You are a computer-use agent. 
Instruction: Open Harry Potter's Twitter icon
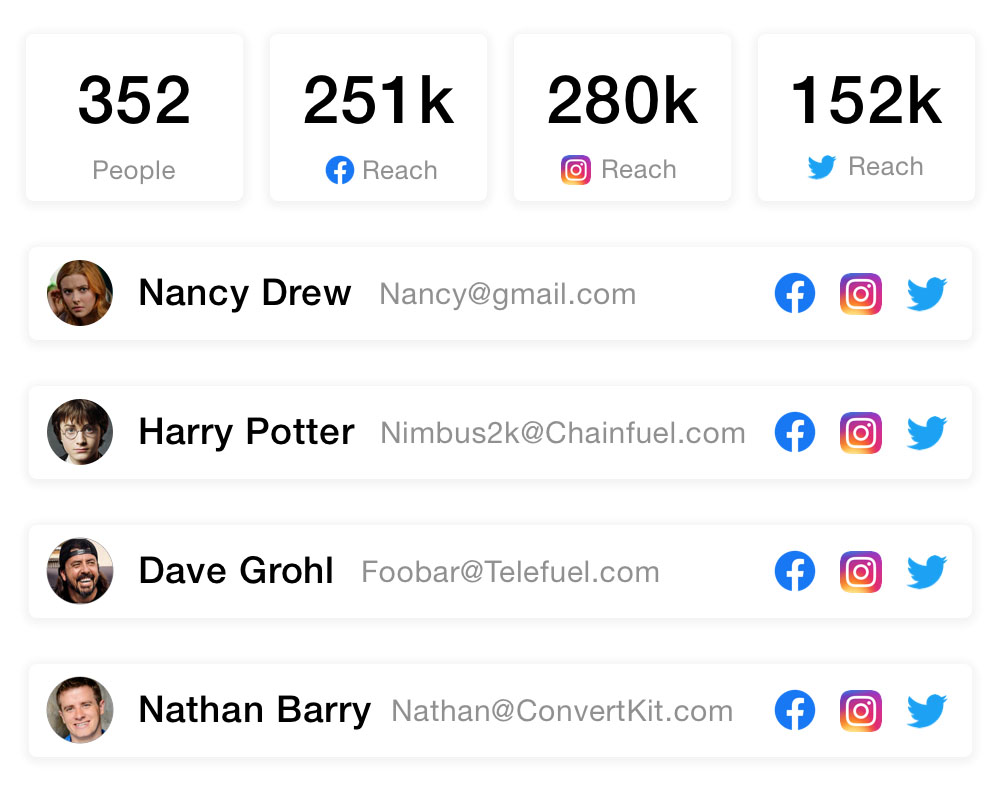tap(927, 433)
